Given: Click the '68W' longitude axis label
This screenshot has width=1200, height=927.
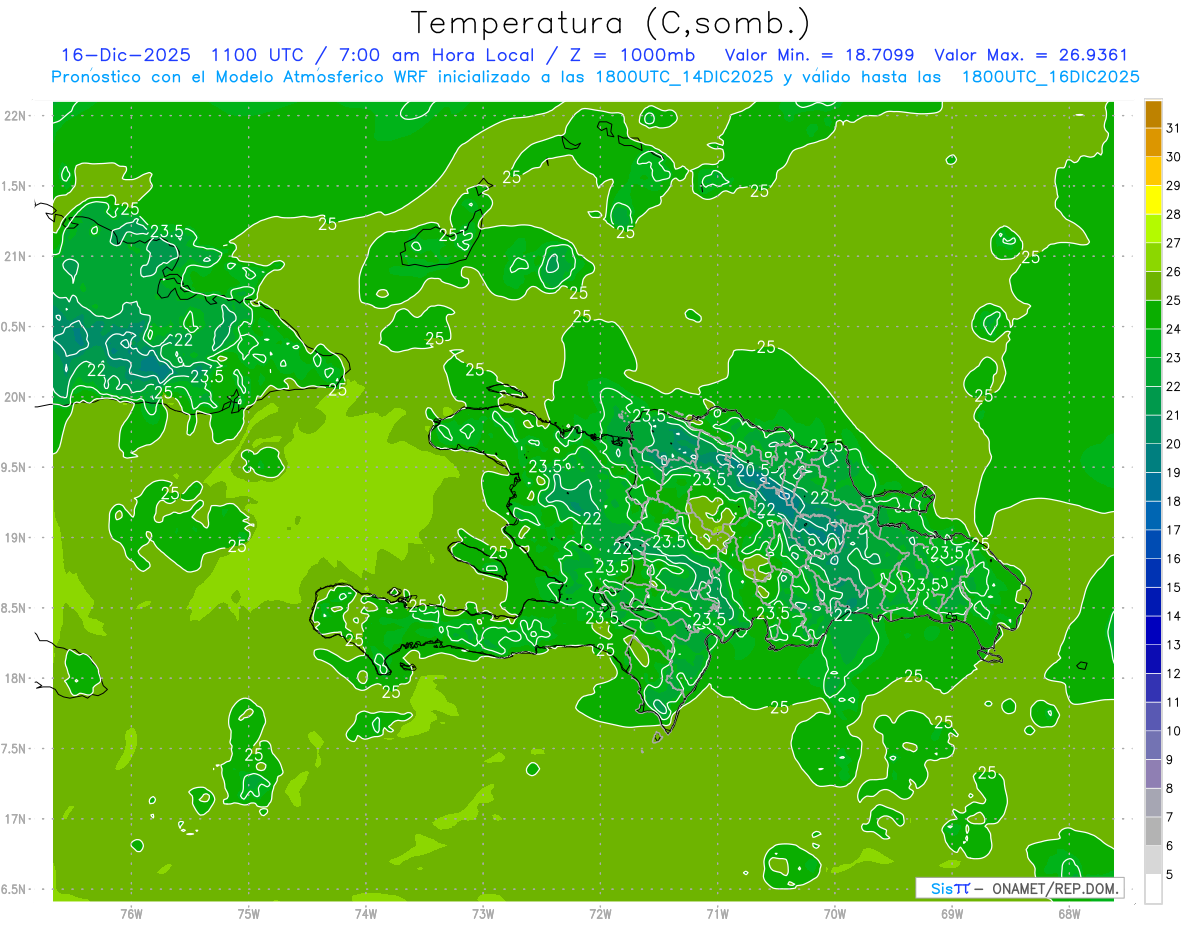Looking at the screenshot, I should (1068, 913).
